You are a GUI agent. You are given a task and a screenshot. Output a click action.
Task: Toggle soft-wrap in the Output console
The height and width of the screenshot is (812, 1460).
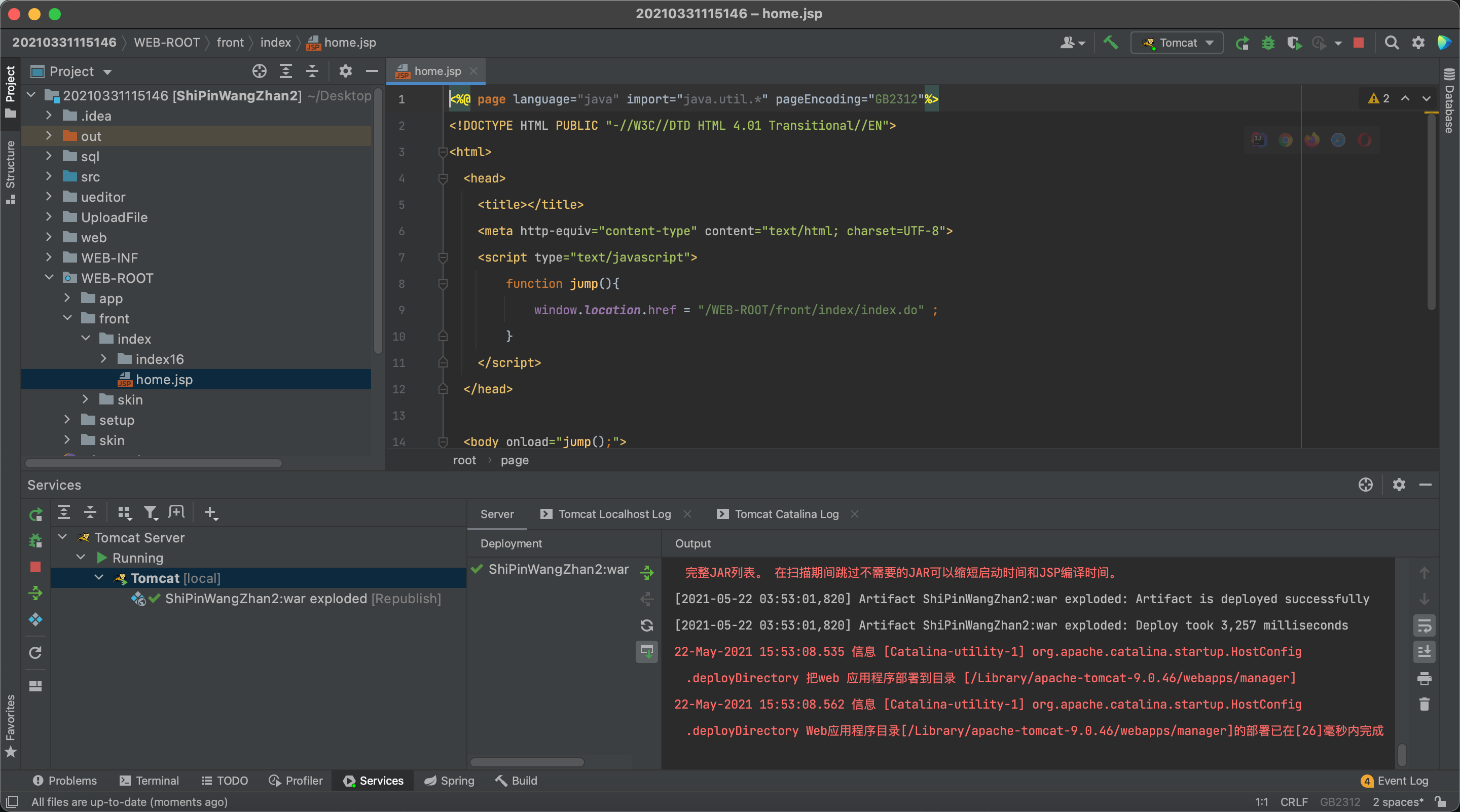click(x=1425, y=626)
